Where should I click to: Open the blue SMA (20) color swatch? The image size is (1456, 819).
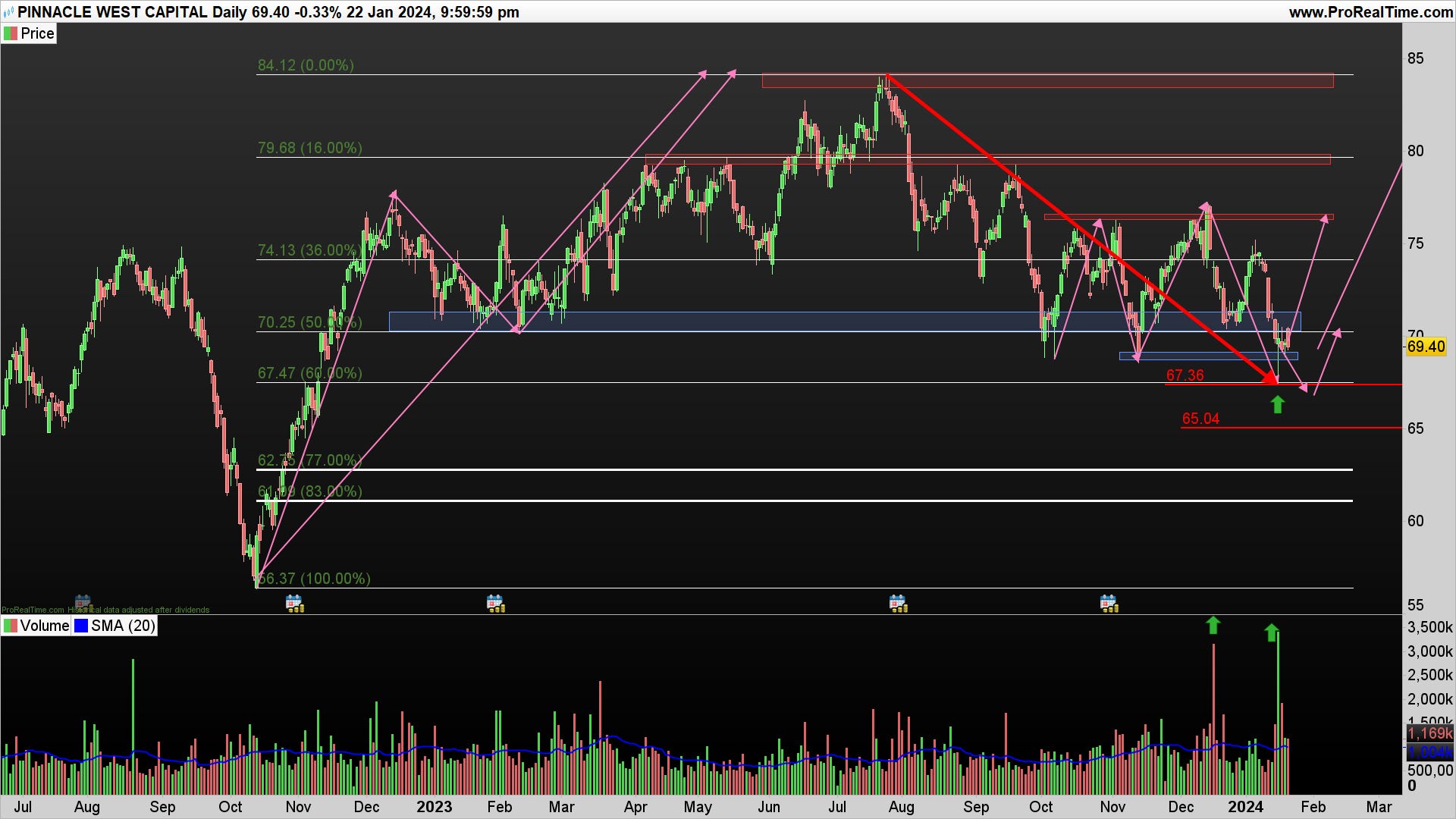[x=81, y=626]
